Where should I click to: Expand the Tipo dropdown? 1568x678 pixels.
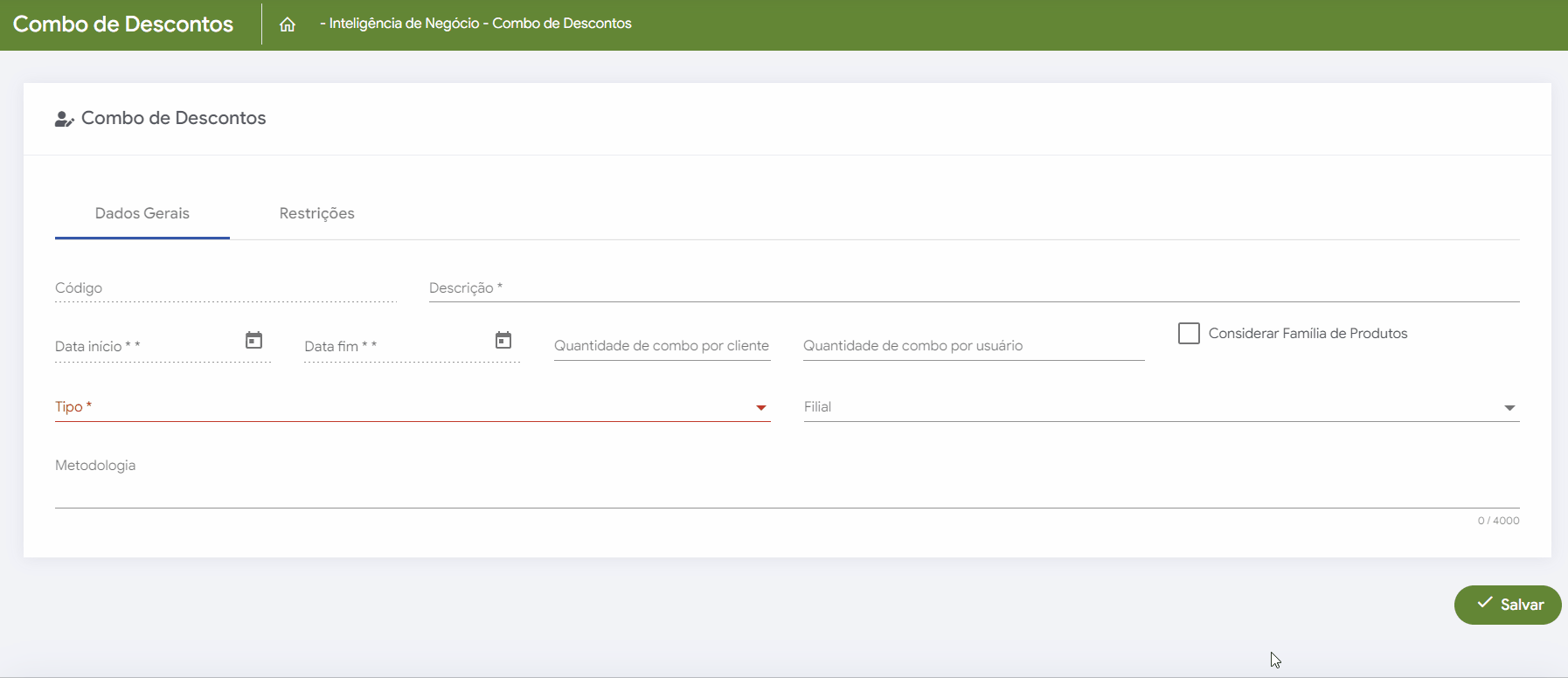click(760, 408)
